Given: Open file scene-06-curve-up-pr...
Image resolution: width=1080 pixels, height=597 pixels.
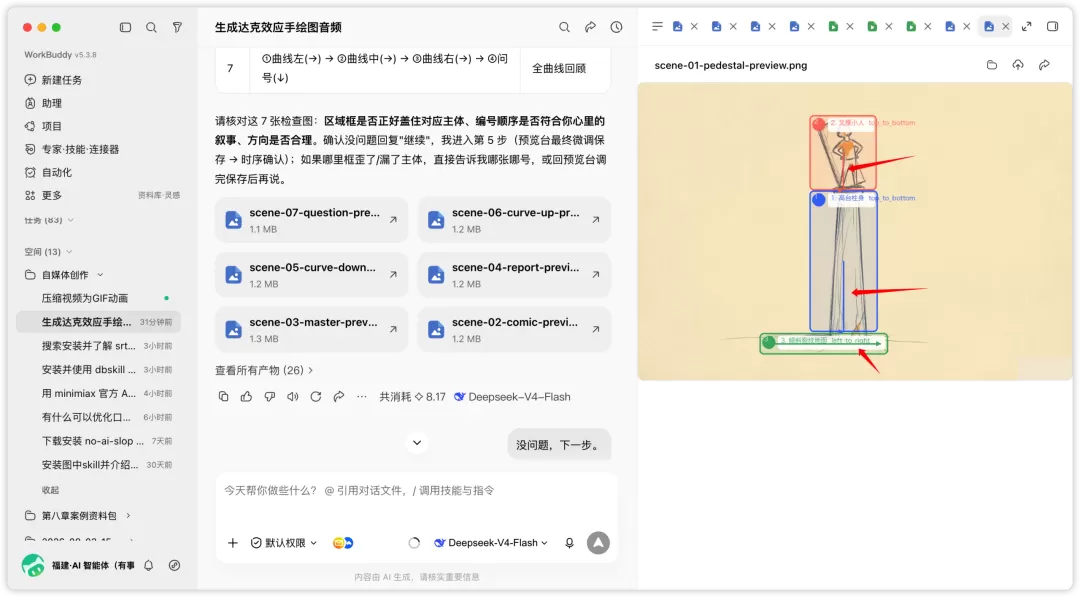Looking at the screenshot, I should point(514,220).
